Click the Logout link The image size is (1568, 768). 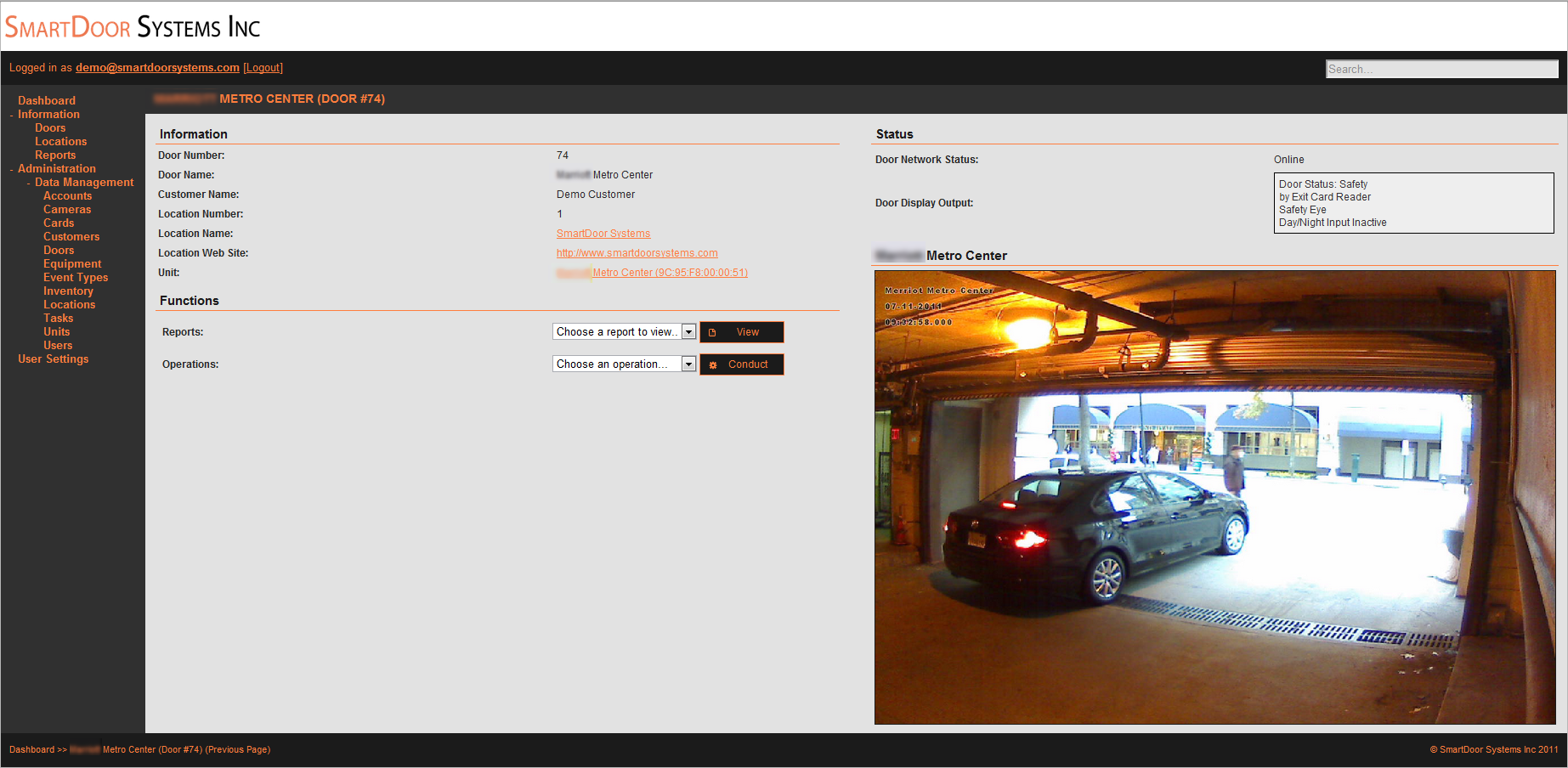(x=263, y=68)
